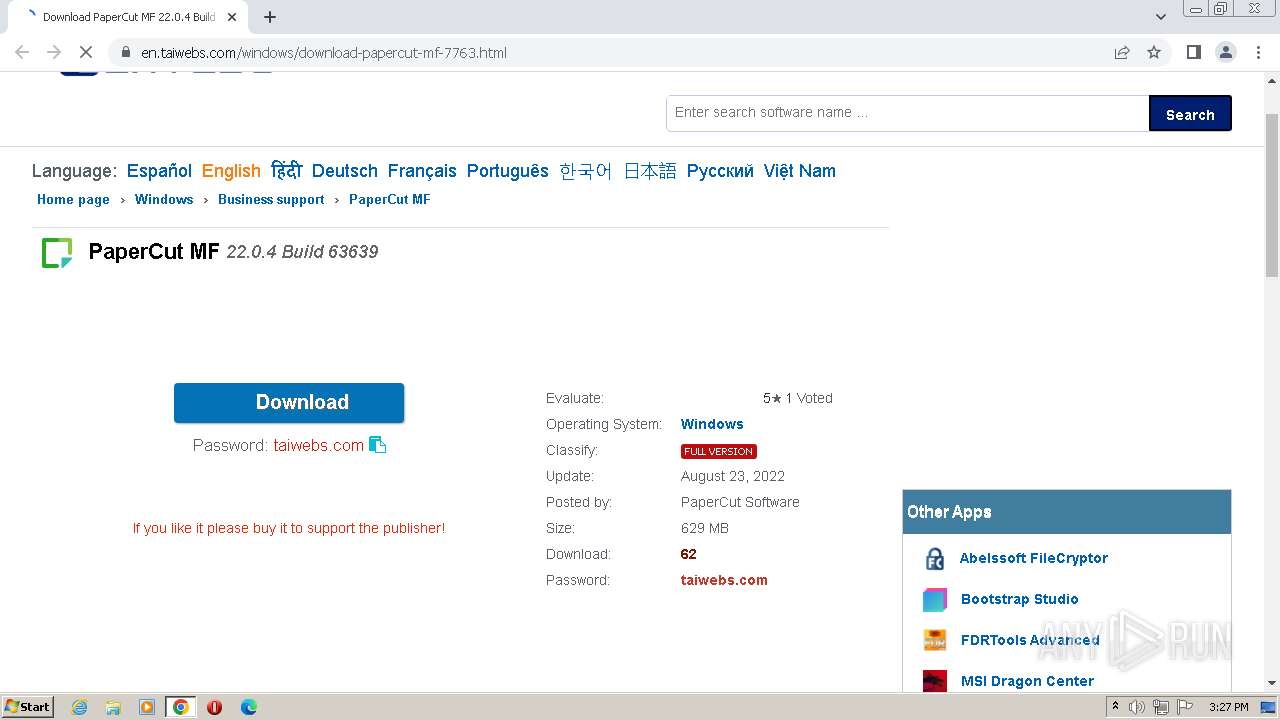
Task: Click the bold taiwebs.com password in details
Action: pos(724,580)
